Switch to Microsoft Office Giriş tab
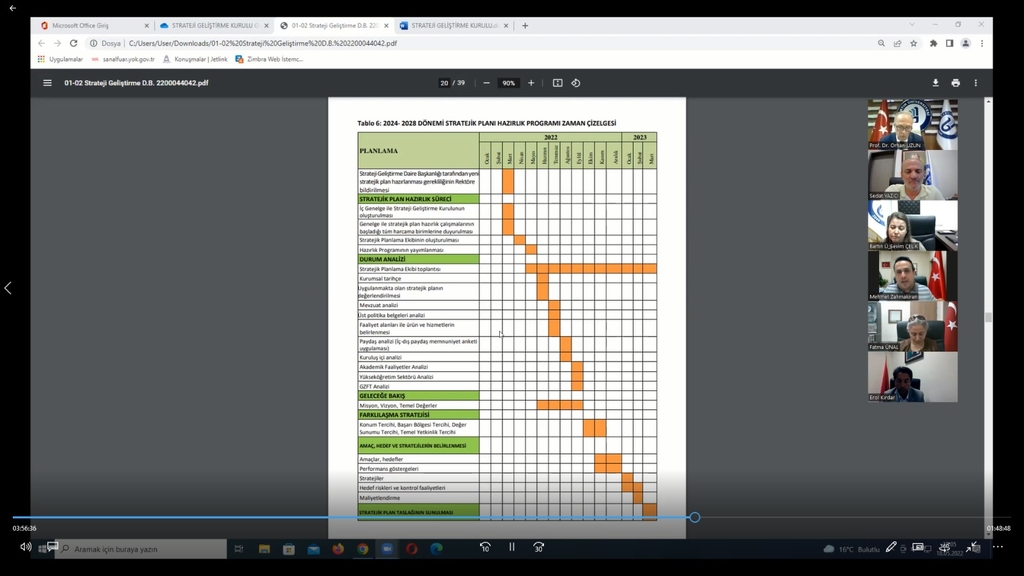 (90, 25)
